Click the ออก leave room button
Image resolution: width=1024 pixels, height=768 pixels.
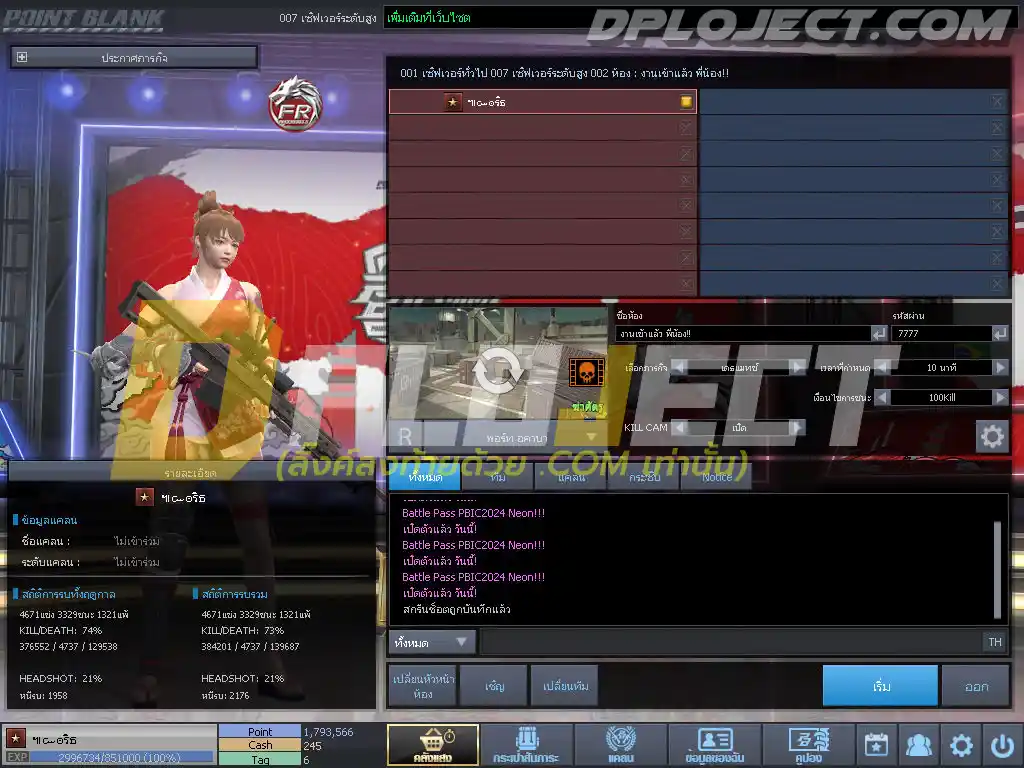(976, 686)
